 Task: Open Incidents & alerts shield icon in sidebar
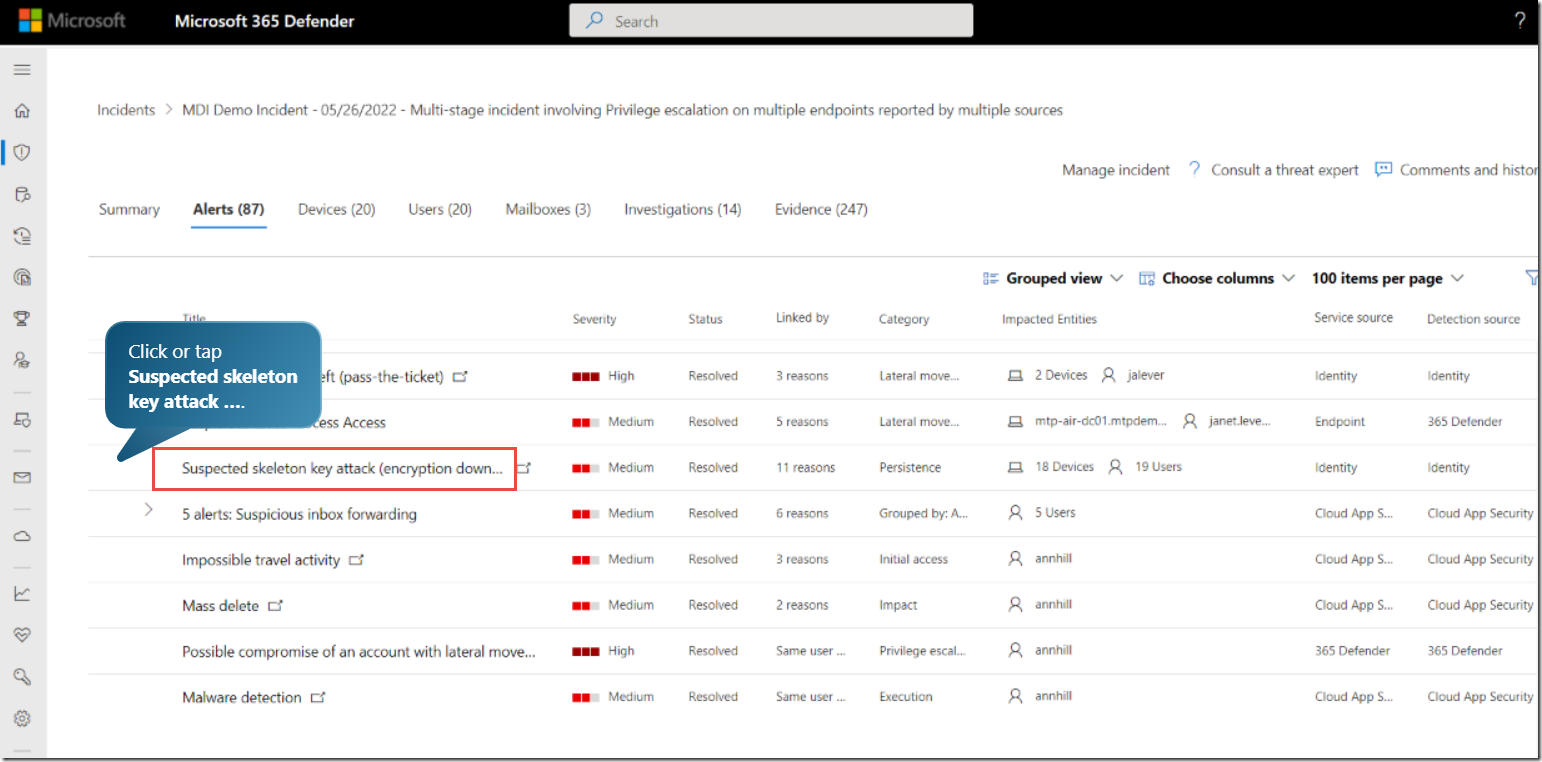[22, 152]
